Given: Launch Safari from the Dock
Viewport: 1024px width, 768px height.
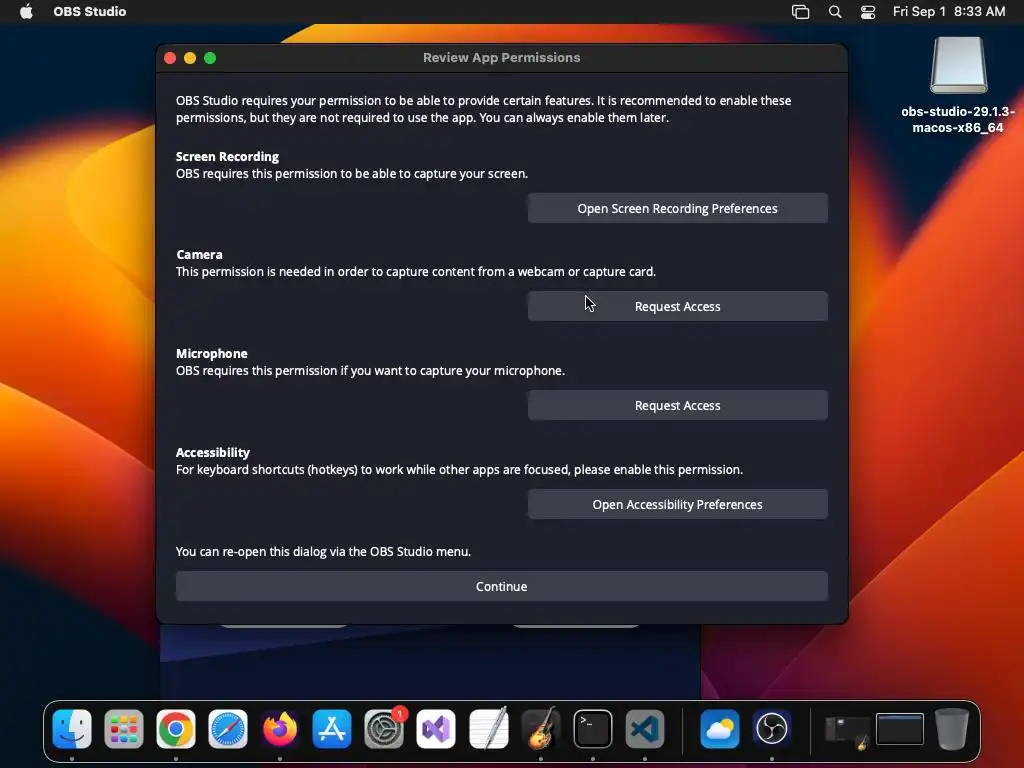Looking at the screenshot, I should click(x=228, y=729).
